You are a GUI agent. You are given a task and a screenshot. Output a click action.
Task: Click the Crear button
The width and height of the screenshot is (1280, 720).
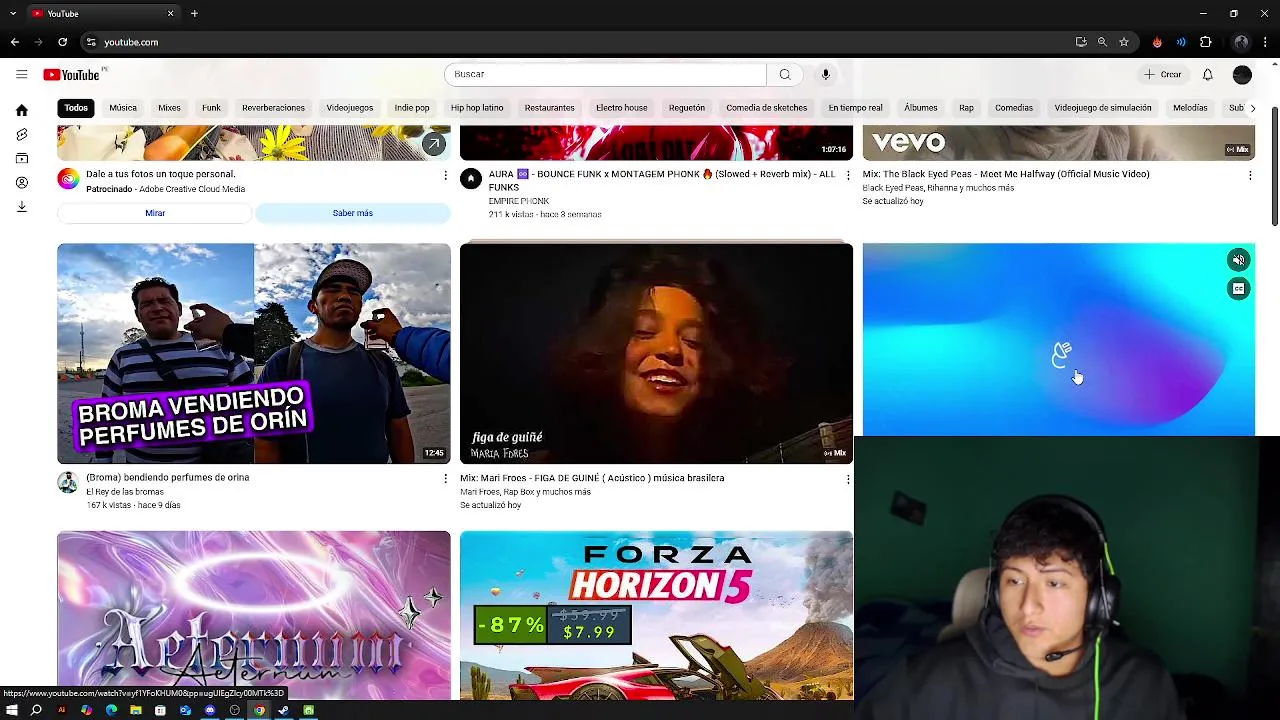tap(1163, 74)
